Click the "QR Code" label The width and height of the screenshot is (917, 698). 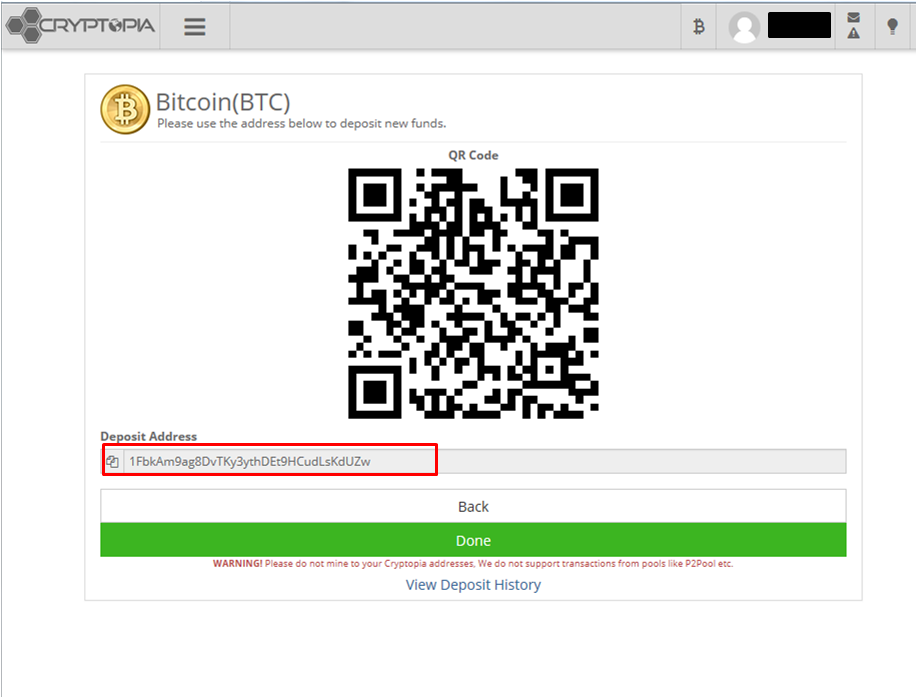click(473, 155)
